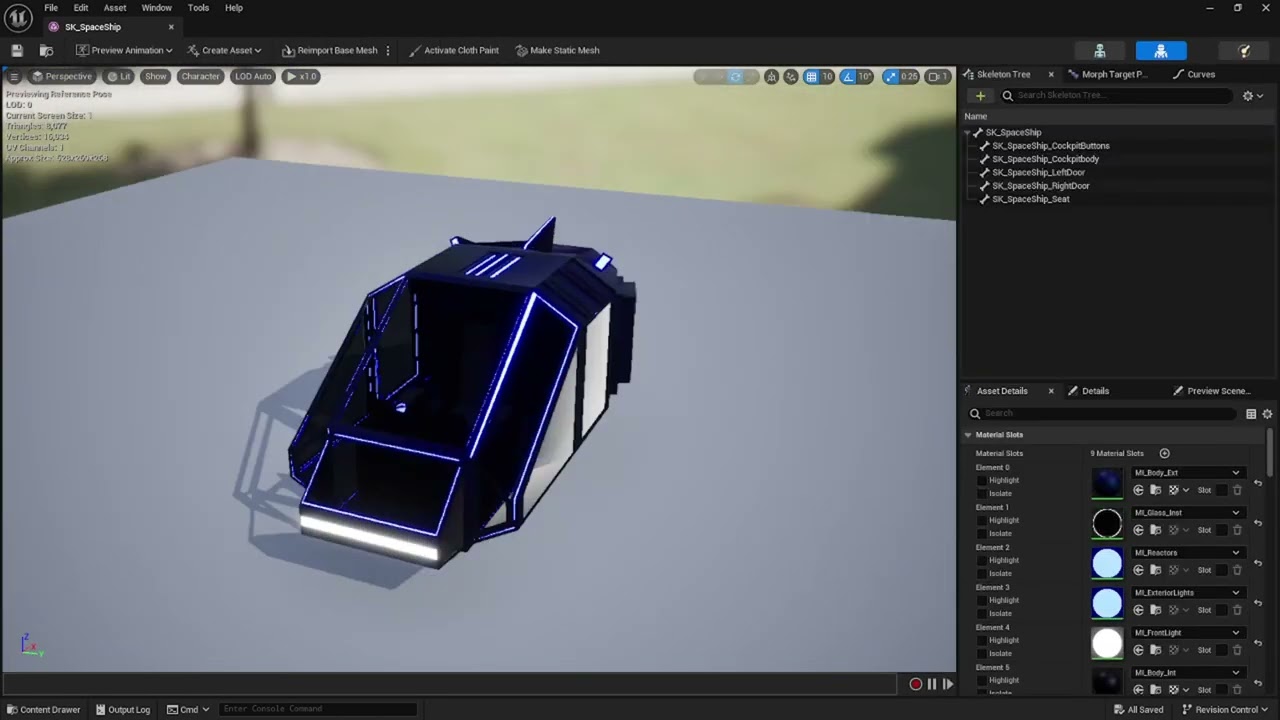The height and width of the screenshot is (720, 1280).
Task: Switch to the Curves tab
Action: tap(1194, 74)
